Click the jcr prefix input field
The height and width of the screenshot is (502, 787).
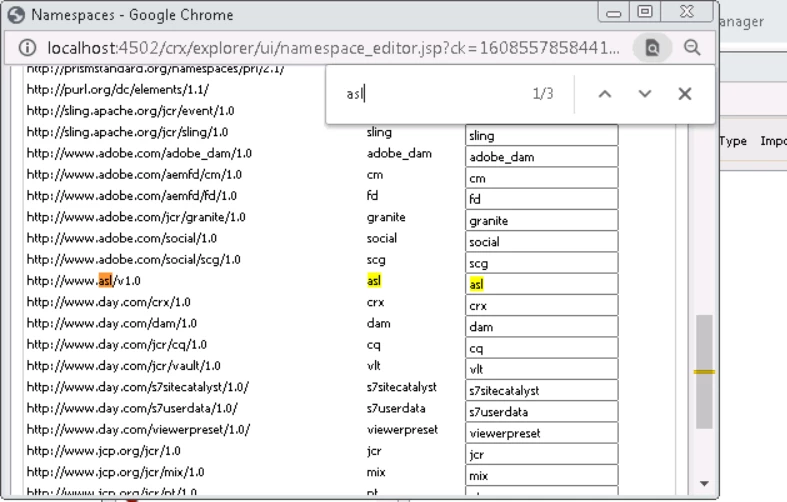542,454
